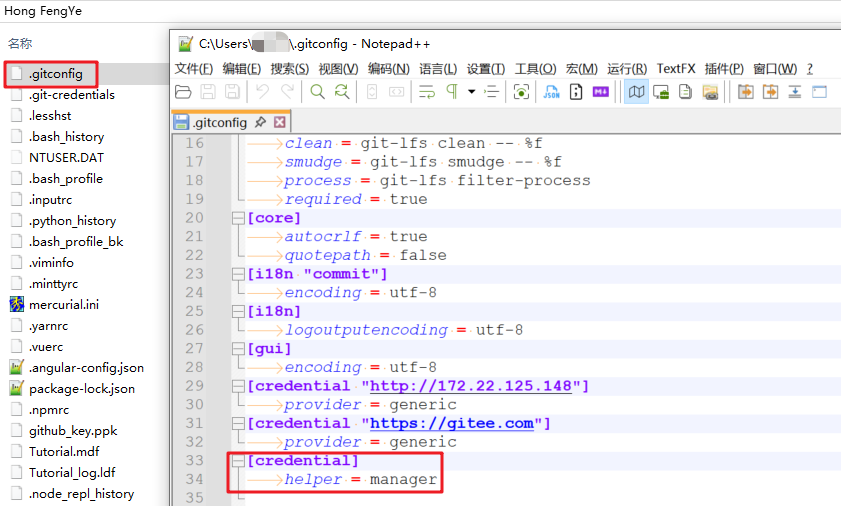
Task: Collapse the credential 172.22.125.148 fold marker
Action: point(238,386)
